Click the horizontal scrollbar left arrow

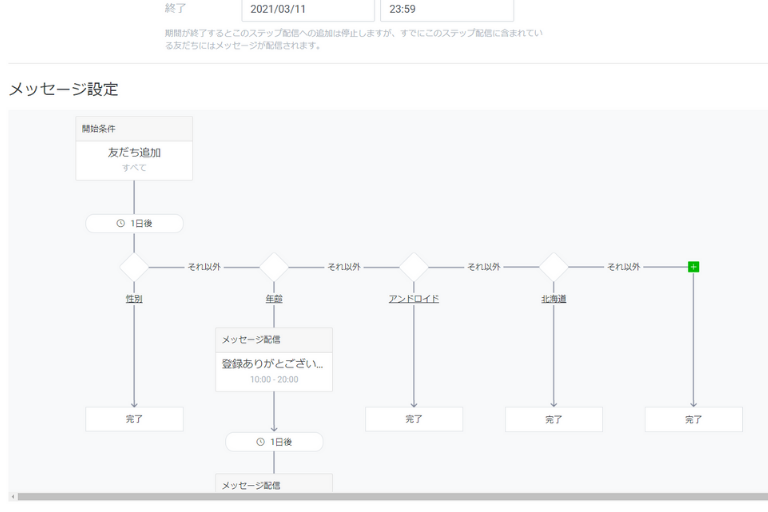(x=13, y=497)
